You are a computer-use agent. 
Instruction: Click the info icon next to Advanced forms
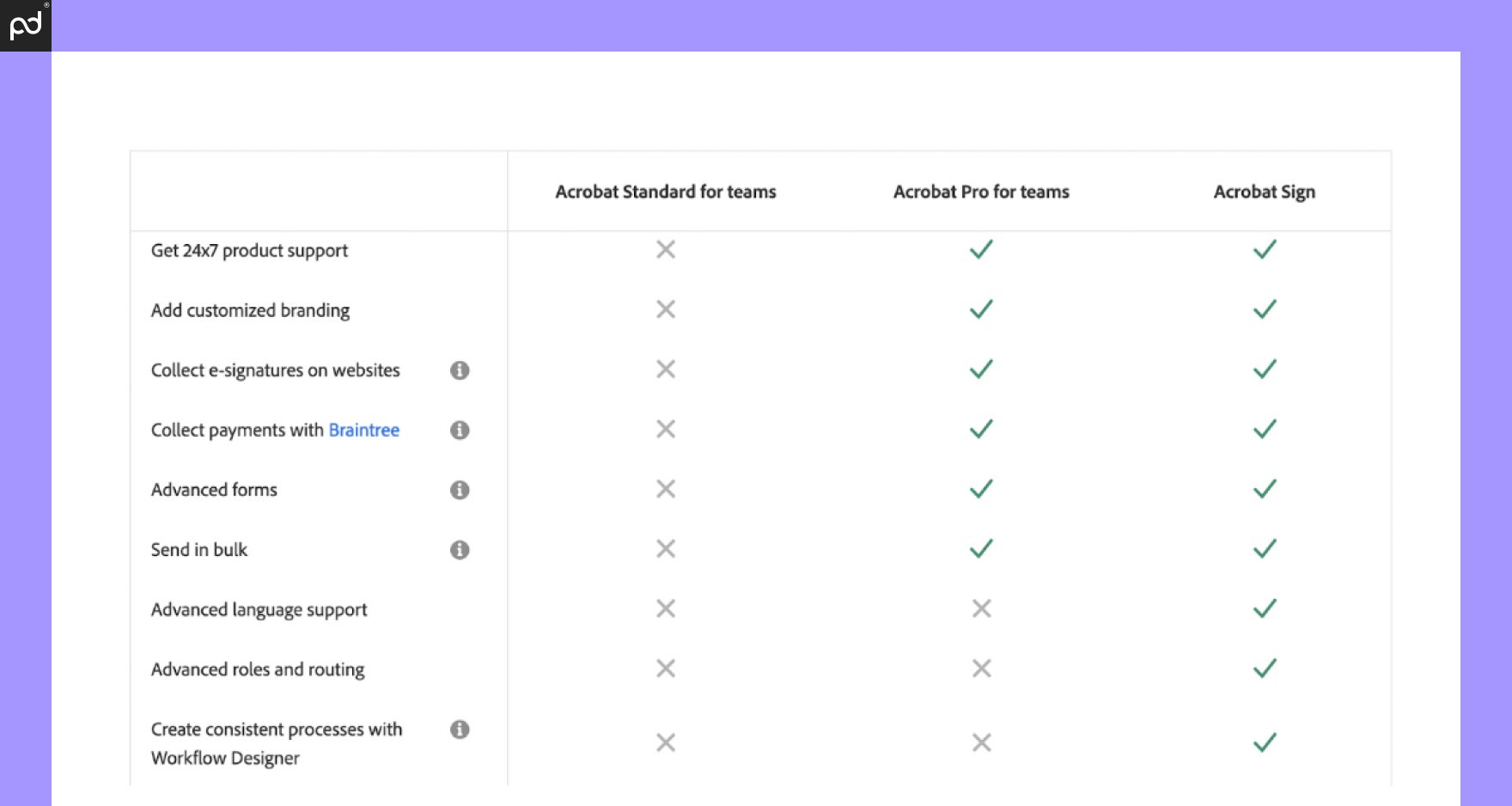460,490
